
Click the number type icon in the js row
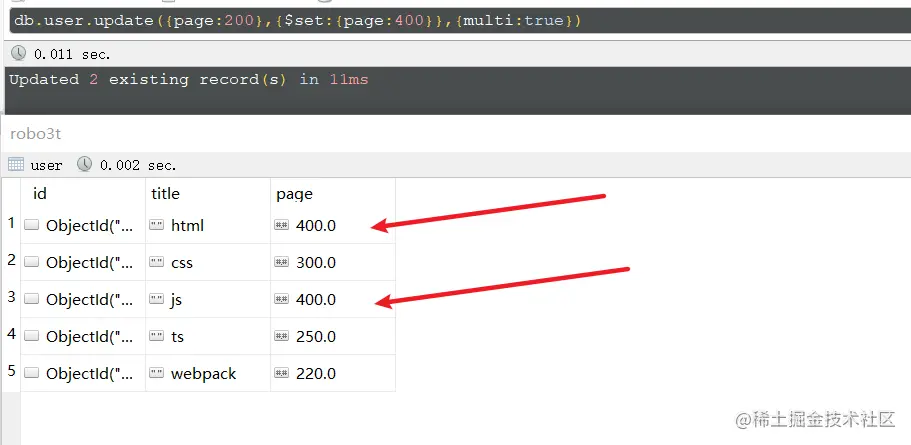tap(282, 299)
